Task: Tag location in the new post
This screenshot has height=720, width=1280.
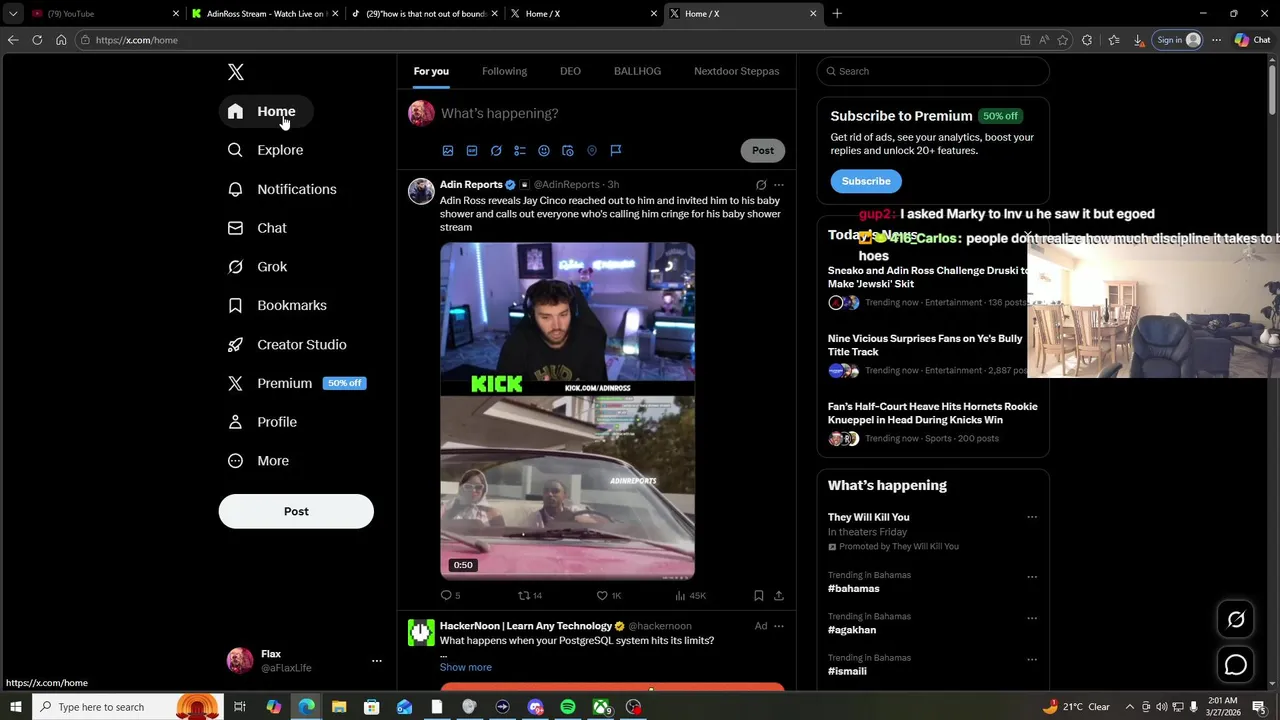Action: [x=592, y=150]
